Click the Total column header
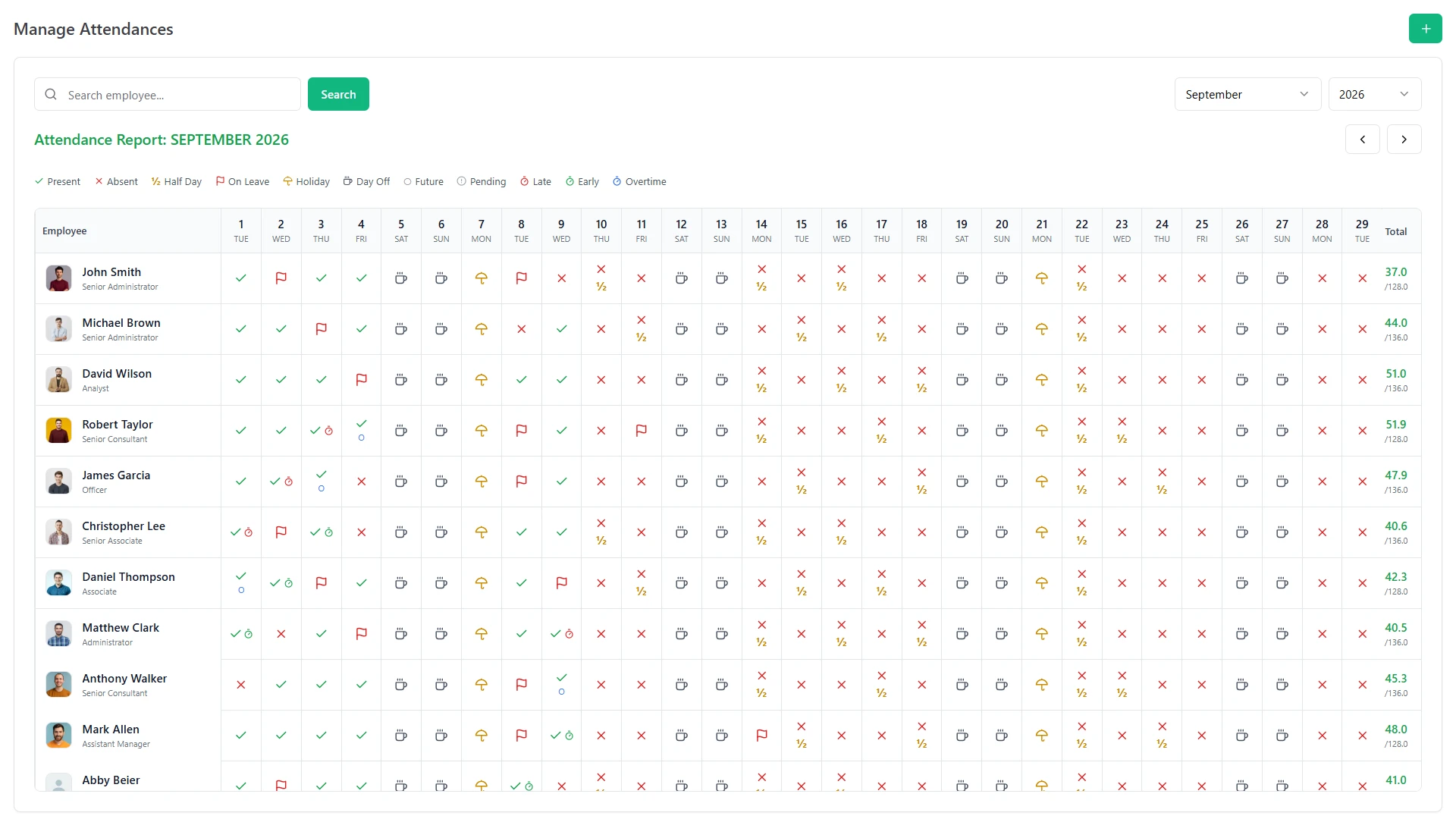Viewport: 1456px width, 819px height. point(1395,231)
